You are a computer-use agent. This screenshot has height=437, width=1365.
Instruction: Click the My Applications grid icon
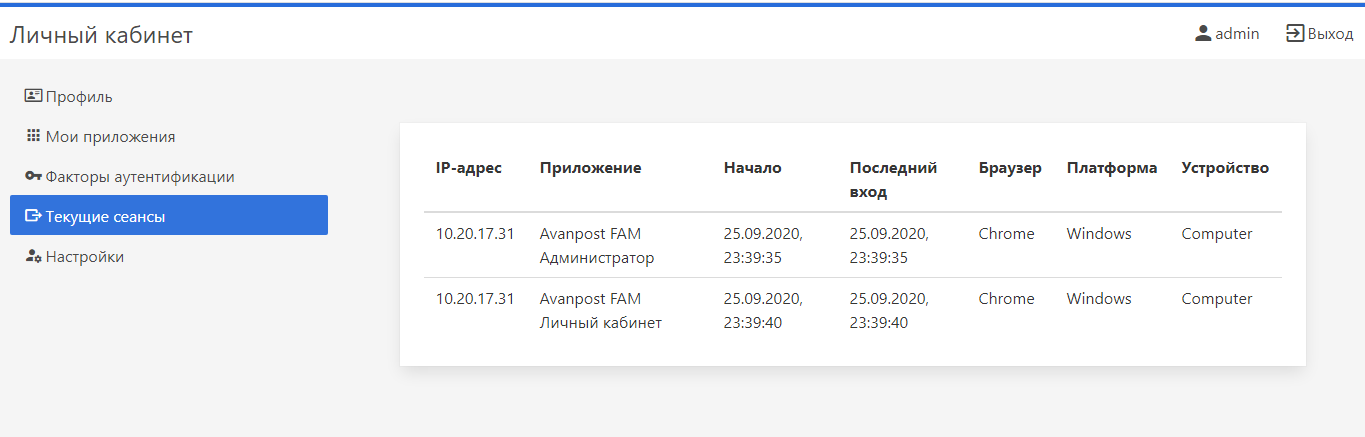33,136
